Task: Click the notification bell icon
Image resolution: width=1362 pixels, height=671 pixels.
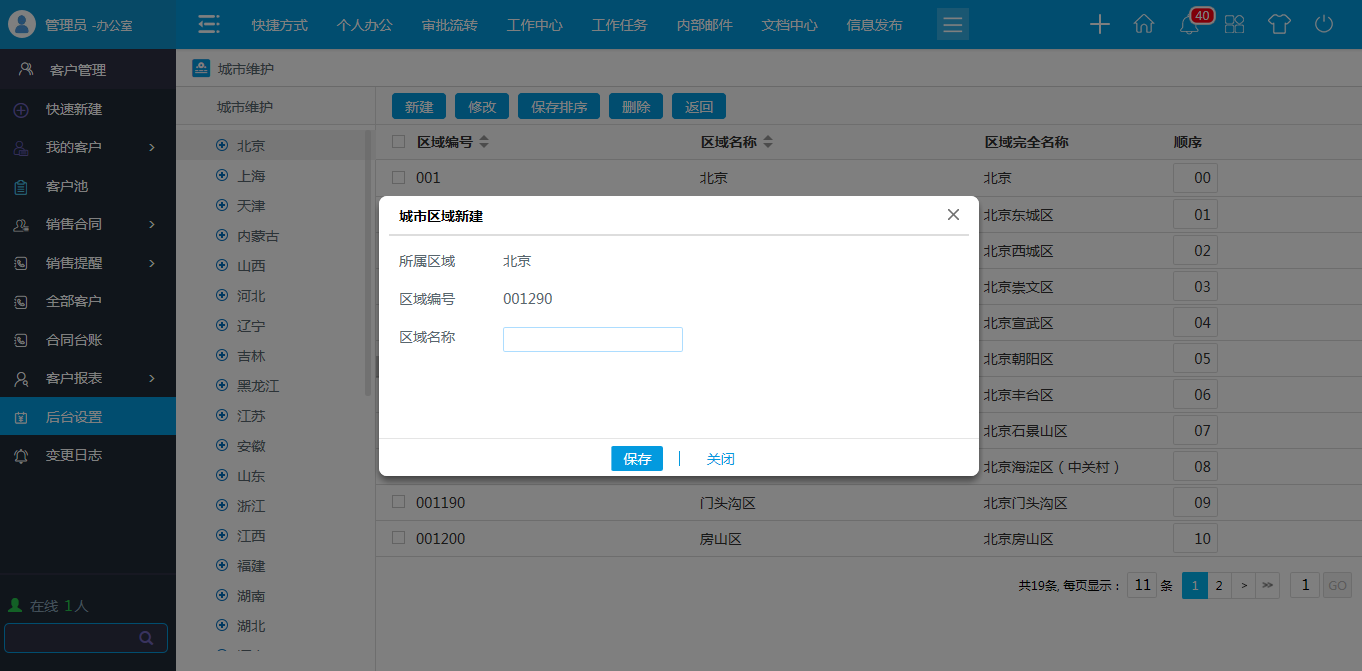Action: (x=1189, y=25)
